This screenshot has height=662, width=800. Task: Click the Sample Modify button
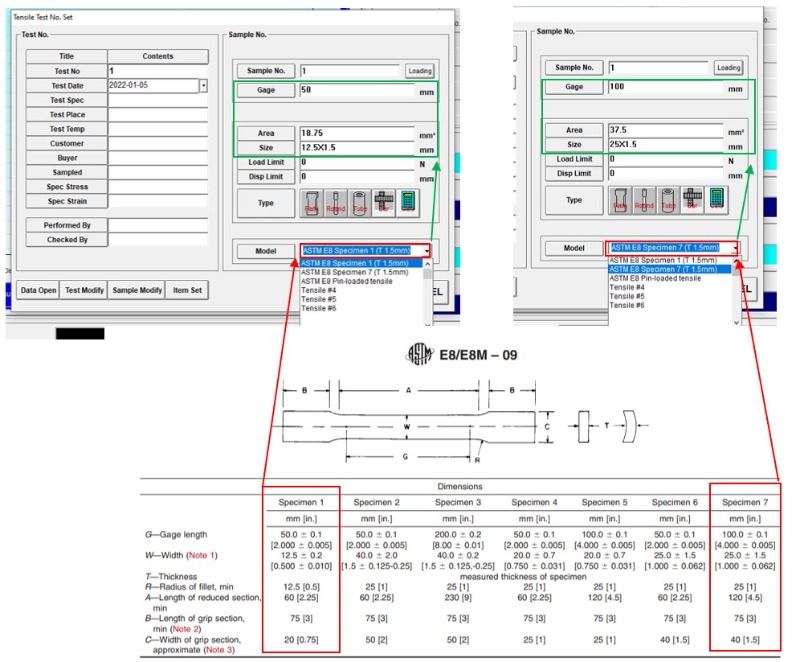coord(137,290)
